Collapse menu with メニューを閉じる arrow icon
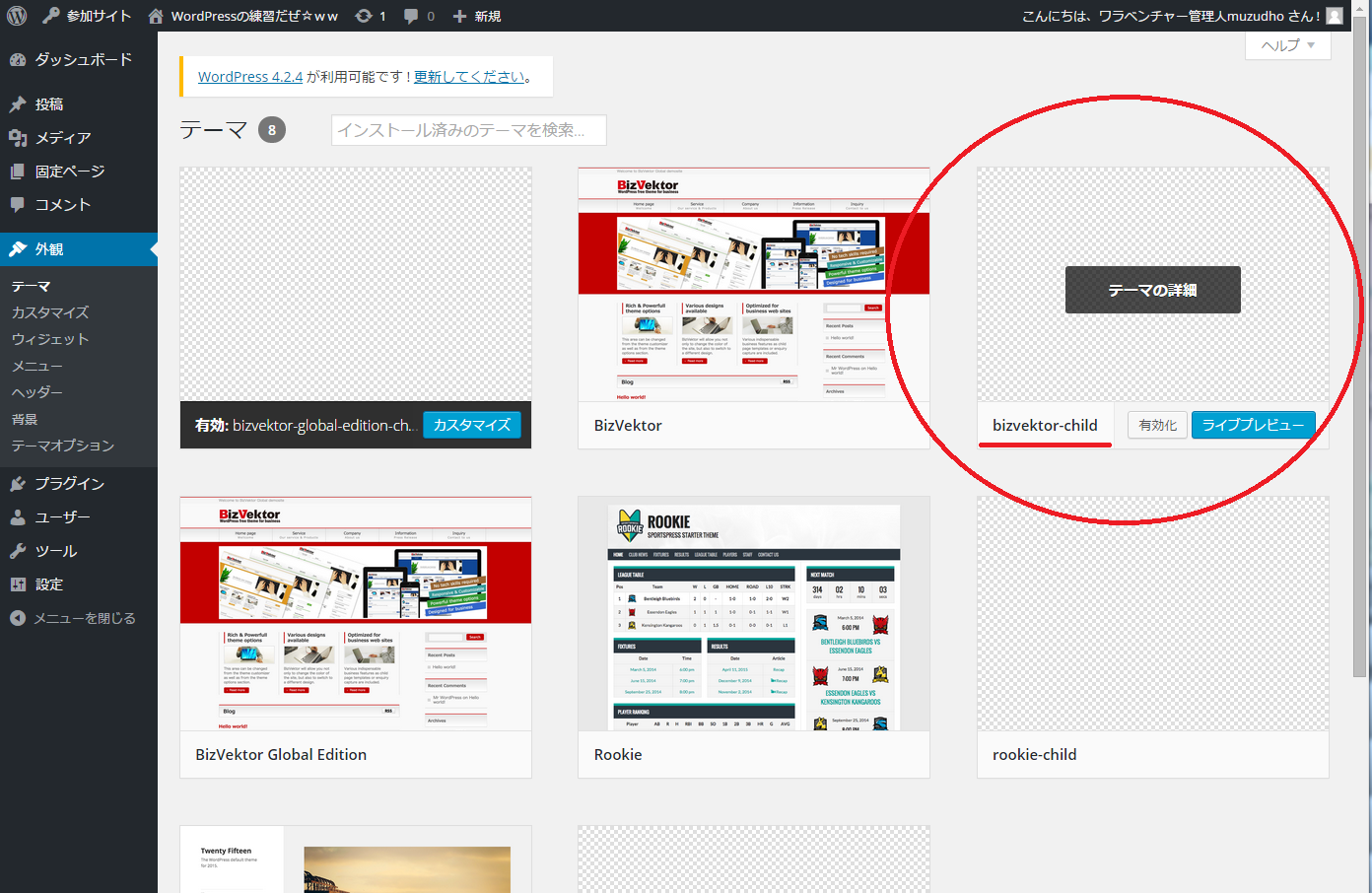The height and width of the screenshot is (893, 1372). click(18, 618)
